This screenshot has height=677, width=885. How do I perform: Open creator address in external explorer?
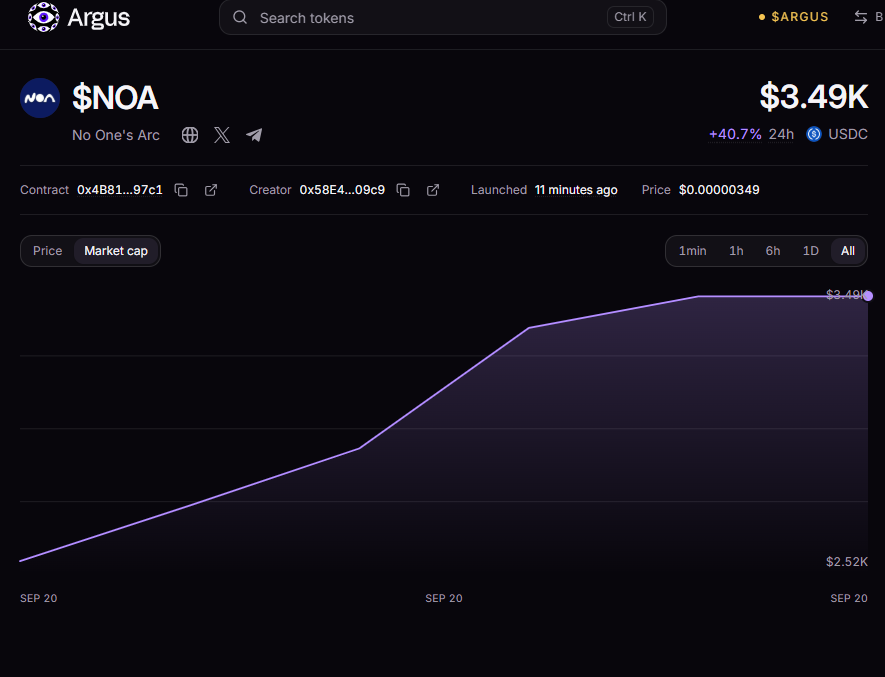coord(433,190)
